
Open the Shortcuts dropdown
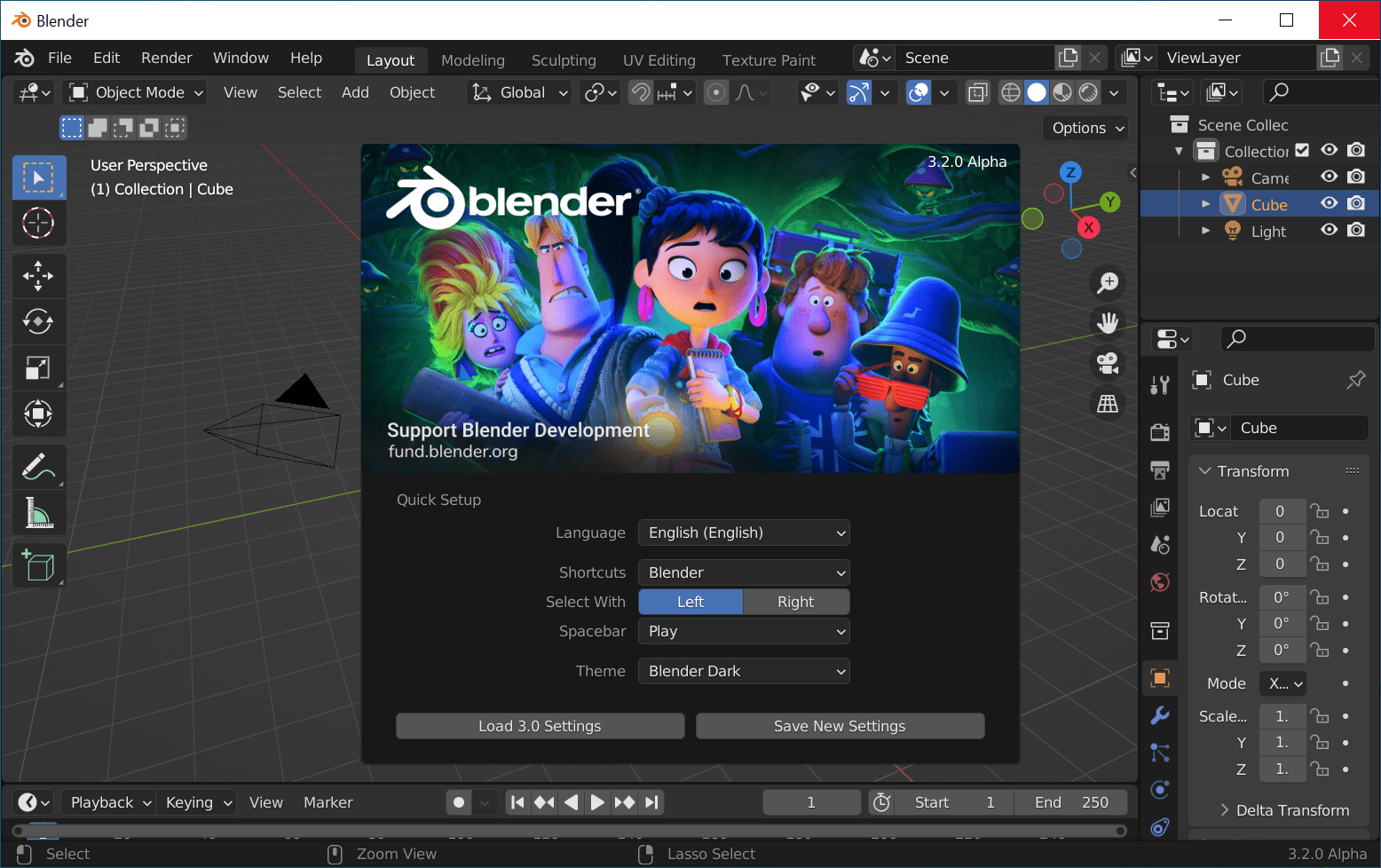pyautogui.click(x=744, y=572)
